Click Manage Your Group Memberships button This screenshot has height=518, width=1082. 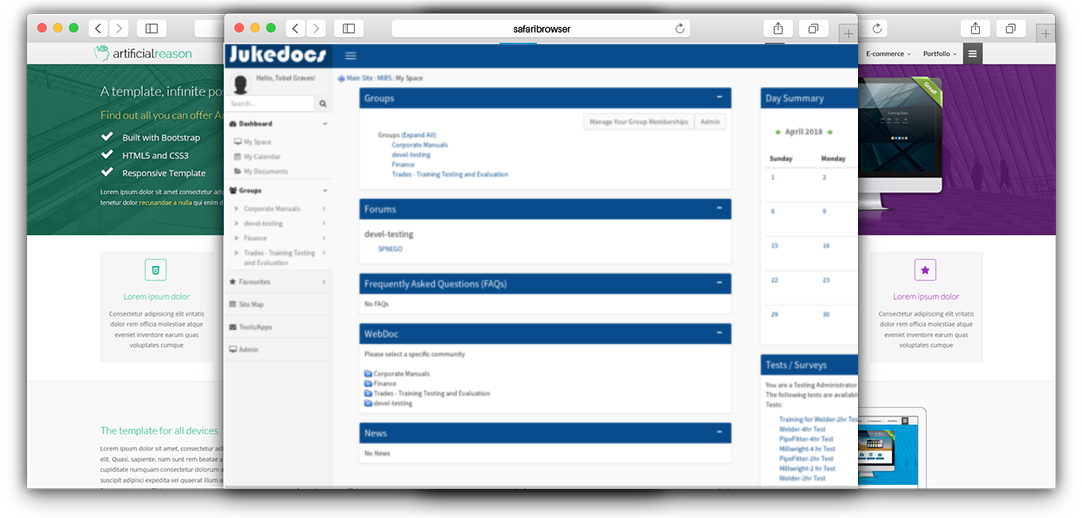coord(639,121)
